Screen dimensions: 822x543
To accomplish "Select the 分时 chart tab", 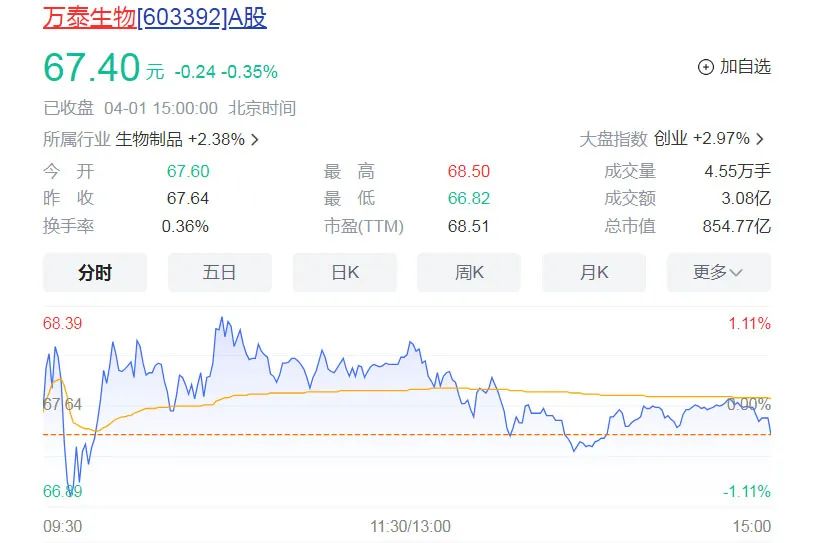I will point(95,273).
